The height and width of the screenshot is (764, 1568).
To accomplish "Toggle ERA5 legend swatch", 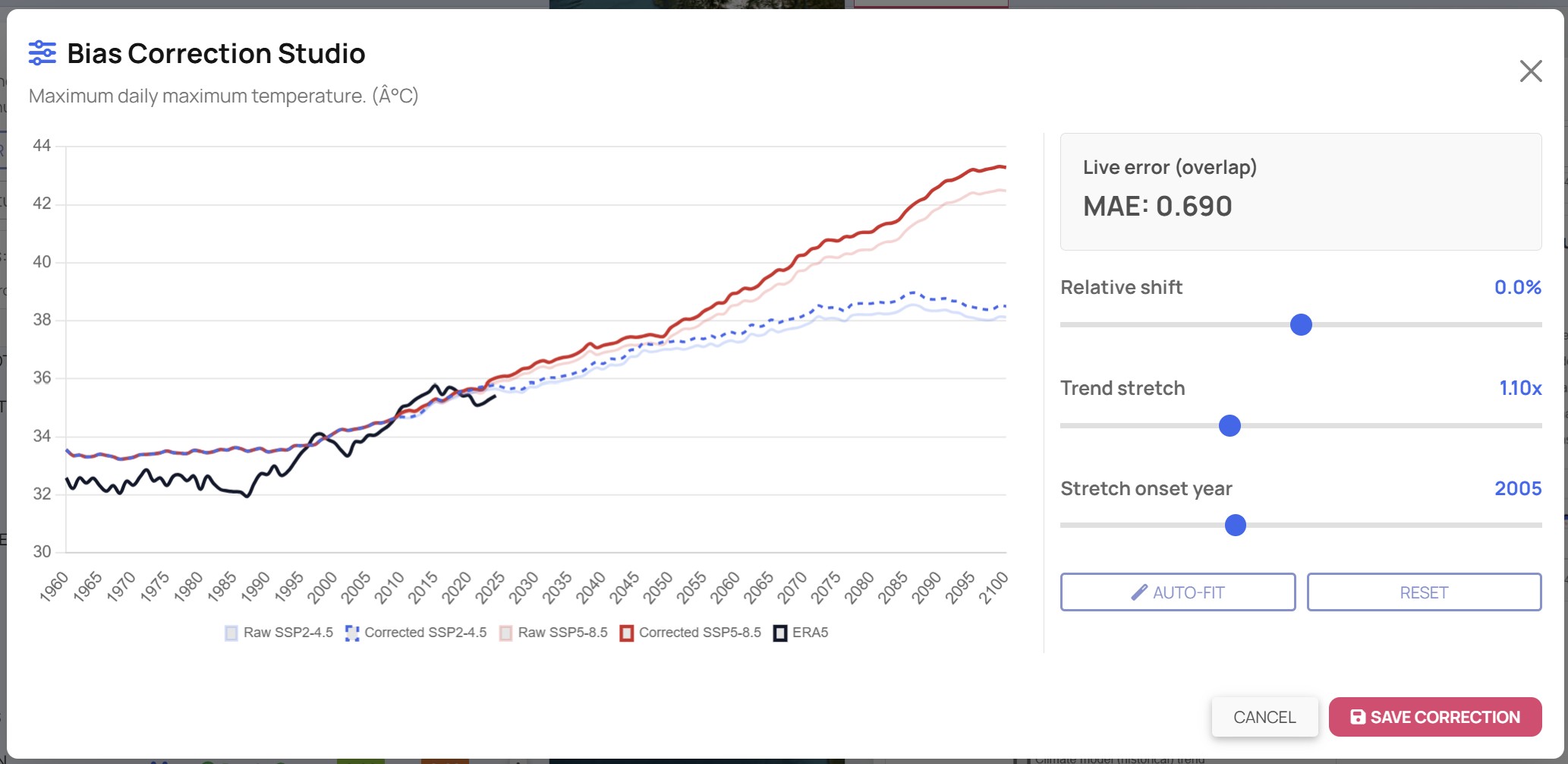I will pos(780,633).
